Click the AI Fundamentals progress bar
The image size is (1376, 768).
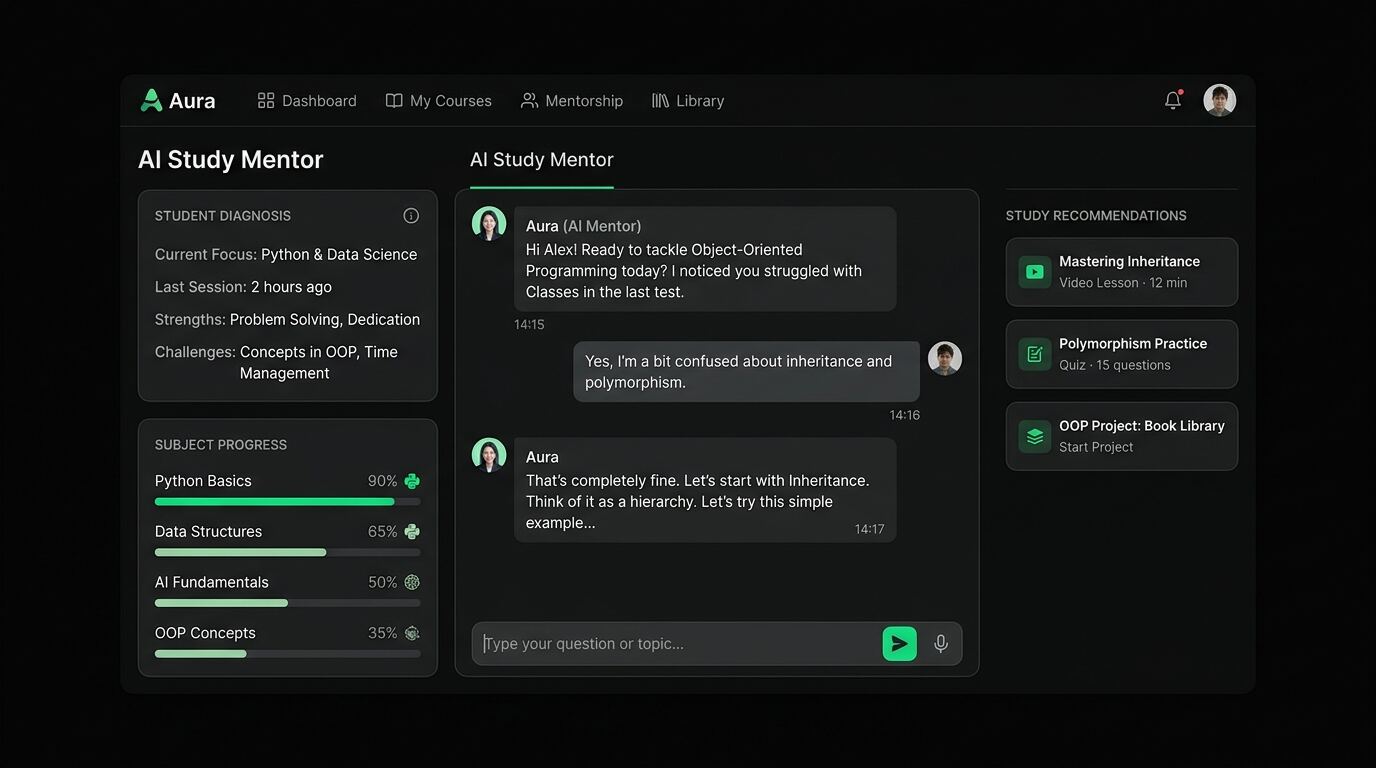coord(288,603)
